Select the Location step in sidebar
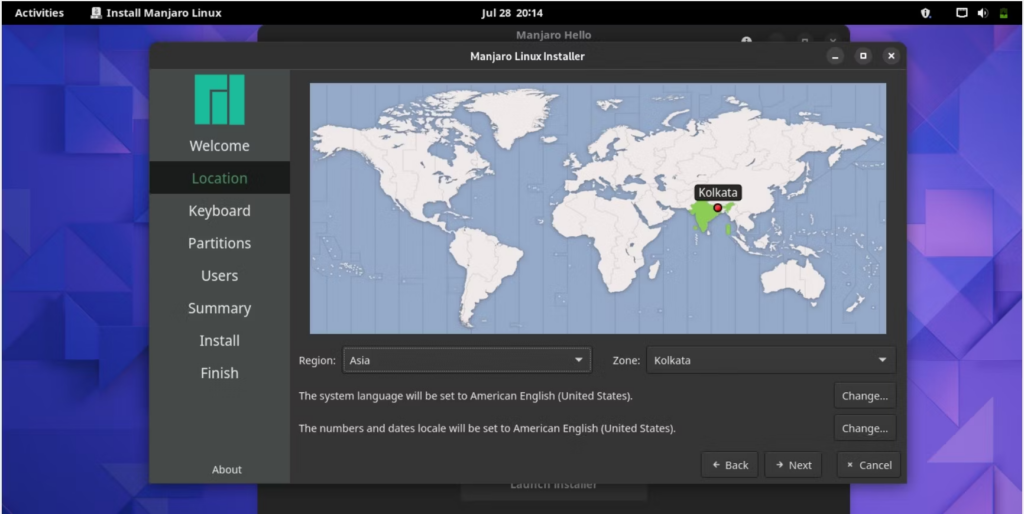This screenshot has width=1024, height=514. coord(219,178)
